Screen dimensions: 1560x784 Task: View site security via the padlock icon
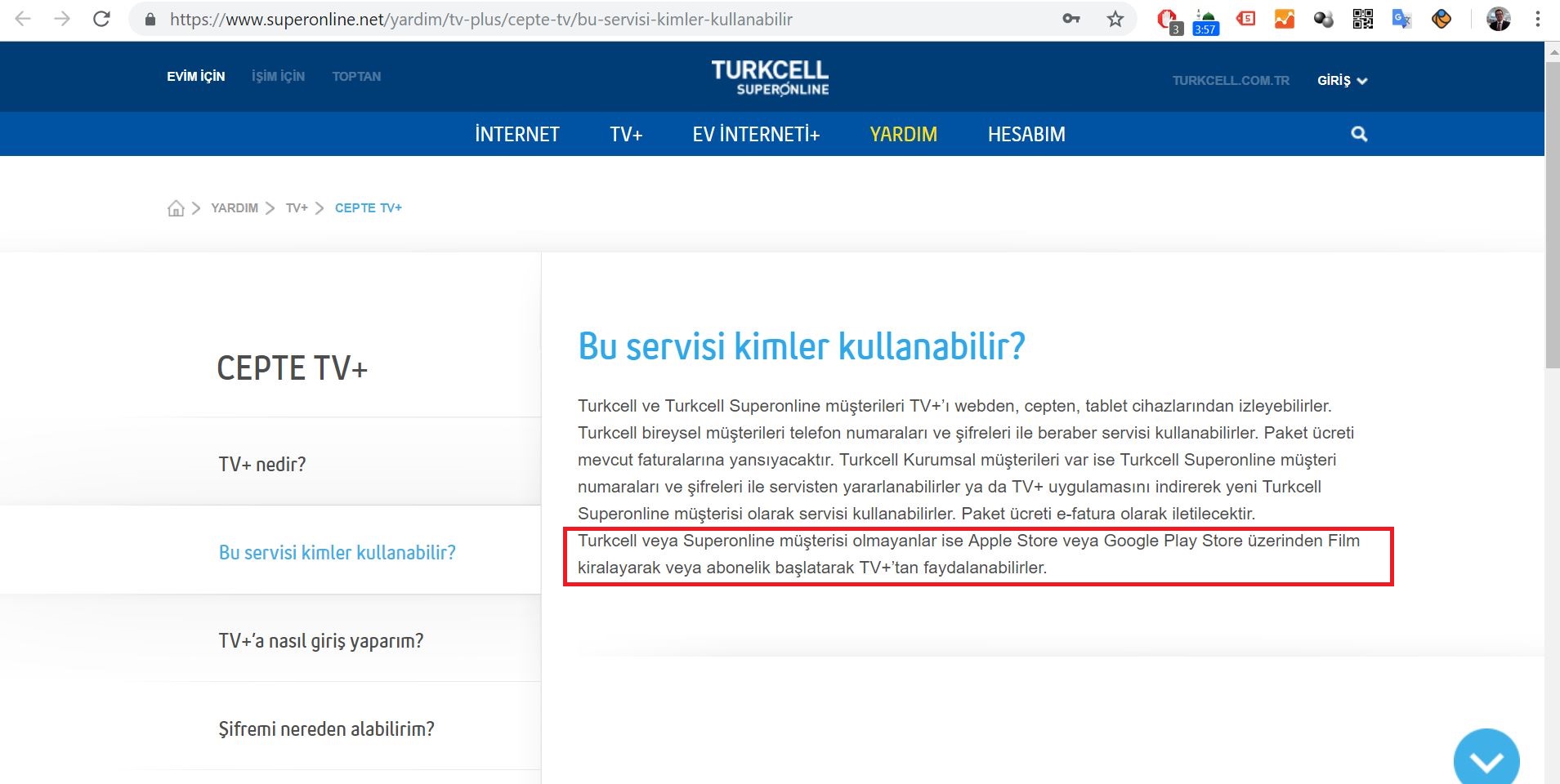150,20
